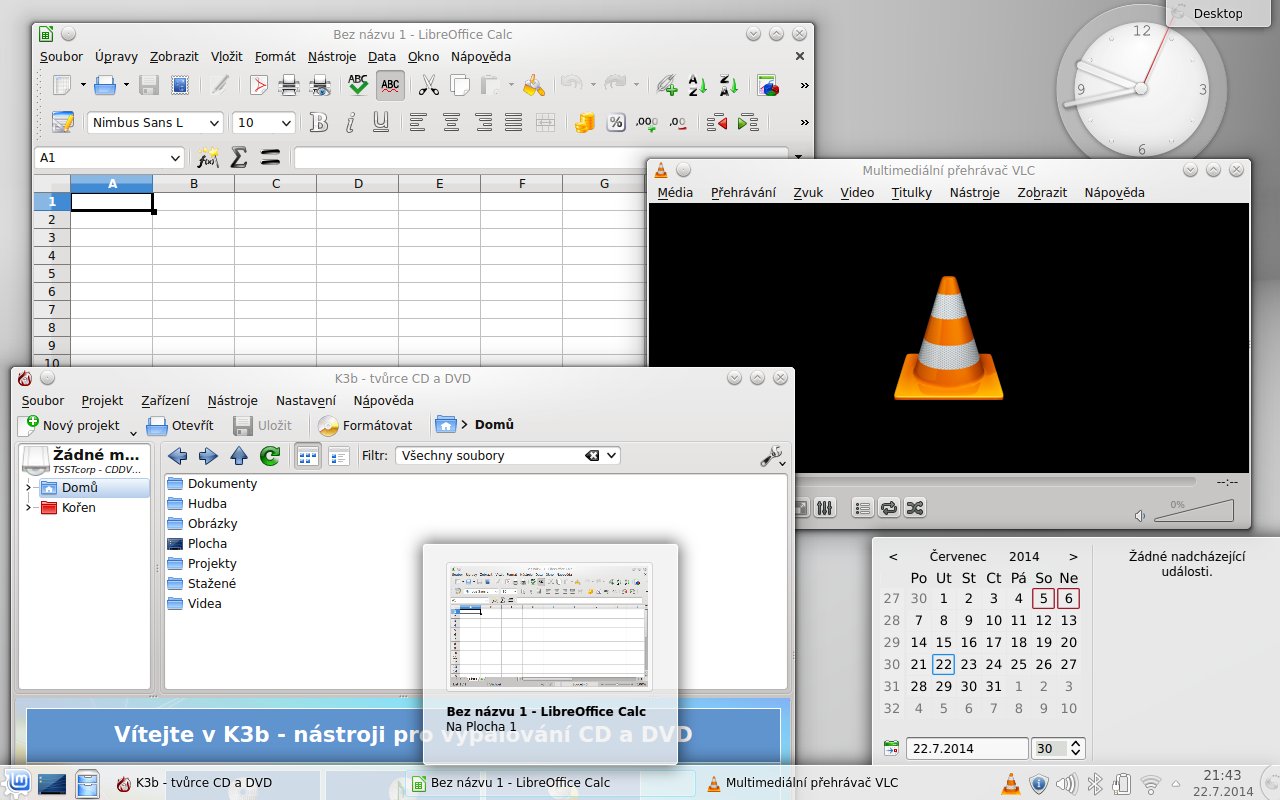Open the Nastavení menu in K3b
1280x800 pixels.
(x=306, y=400)
